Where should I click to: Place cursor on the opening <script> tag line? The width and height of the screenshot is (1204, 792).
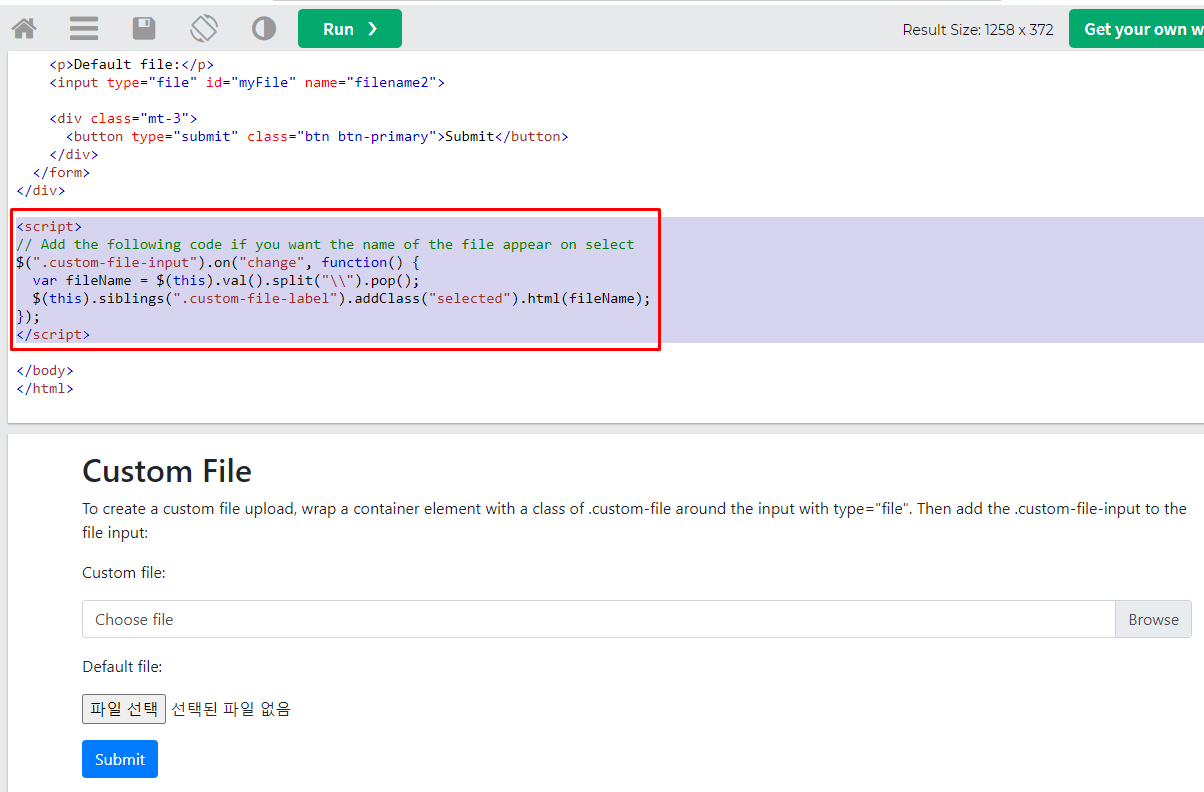click(x=49, y=226)
